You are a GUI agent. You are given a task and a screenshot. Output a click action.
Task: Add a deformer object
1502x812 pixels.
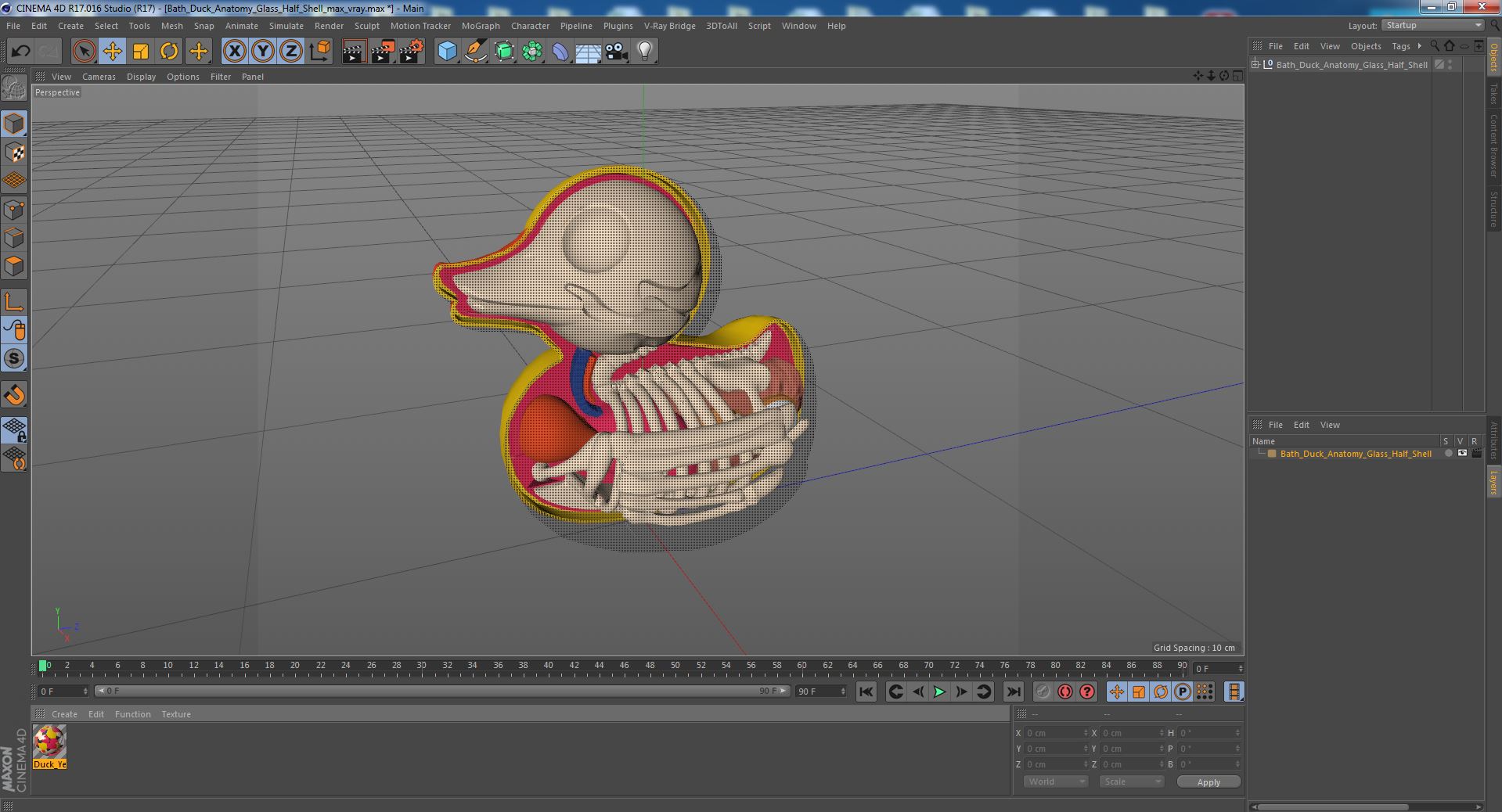click(561, 52)
